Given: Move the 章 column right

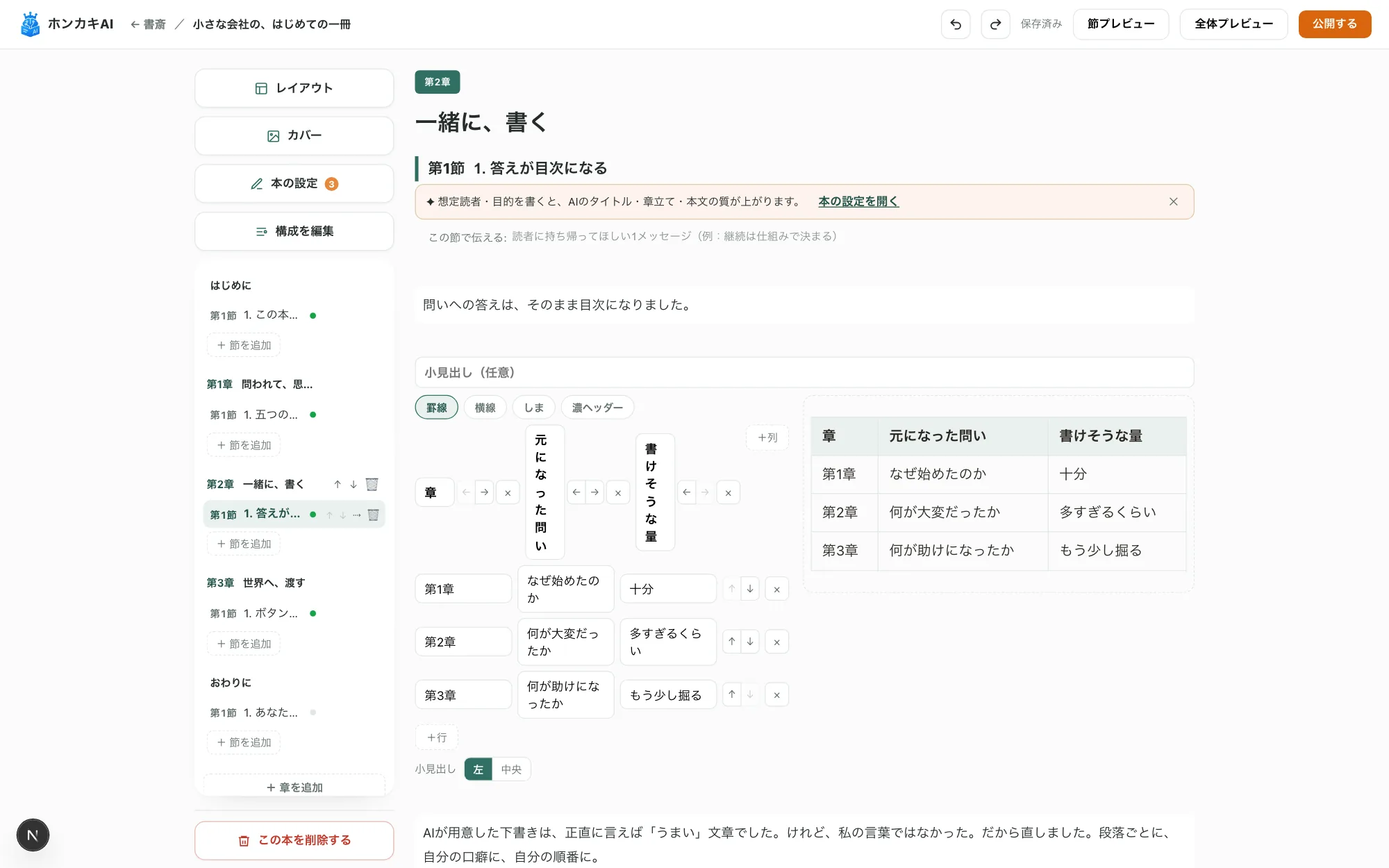Looking at the screenshot, I should coord(484,492).
